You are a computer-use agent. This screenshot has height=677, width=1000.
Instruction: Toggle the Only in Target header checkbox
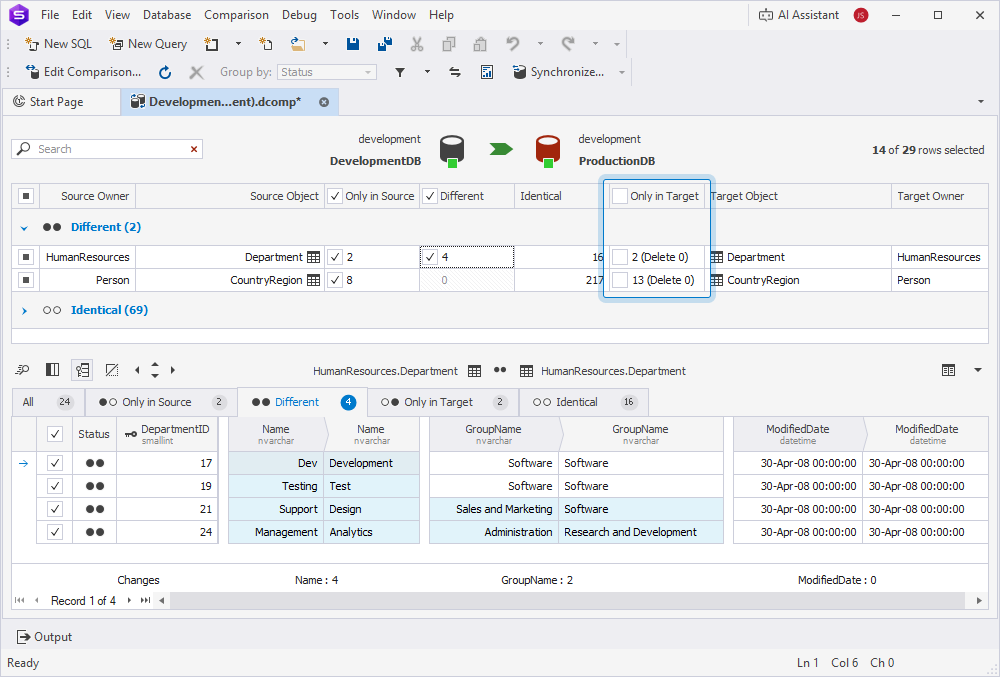click(620, 196)
